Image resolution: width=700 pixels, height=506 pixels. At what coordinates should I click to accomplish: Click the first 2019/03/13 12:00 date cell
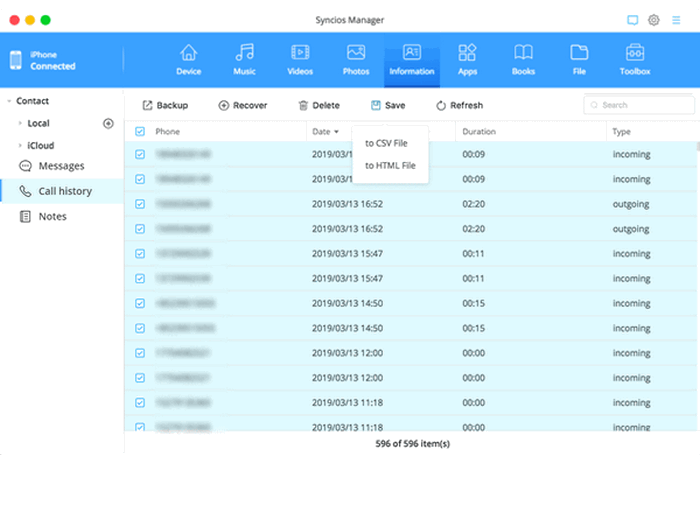pos(347,353)
